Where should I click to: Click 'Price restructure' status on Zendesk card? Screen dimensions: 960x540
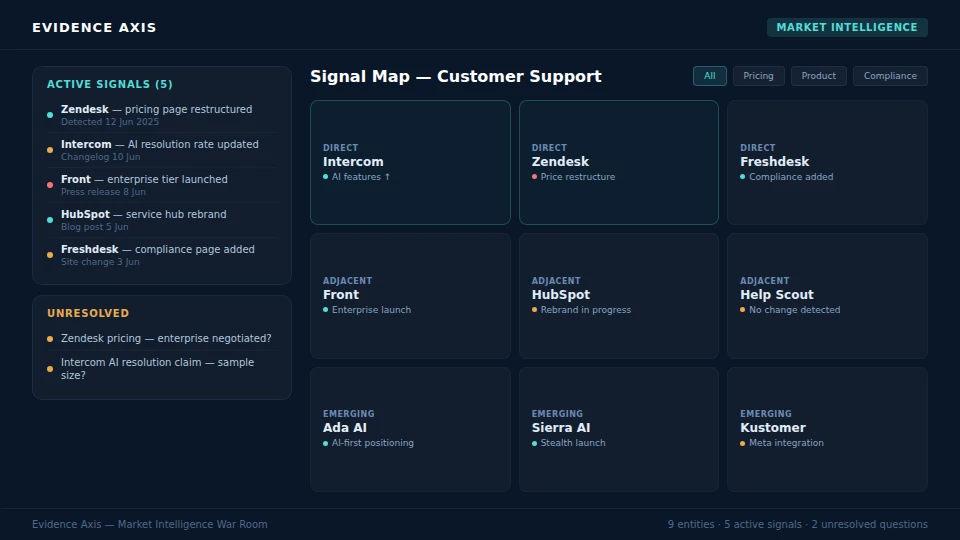[573, 176]
